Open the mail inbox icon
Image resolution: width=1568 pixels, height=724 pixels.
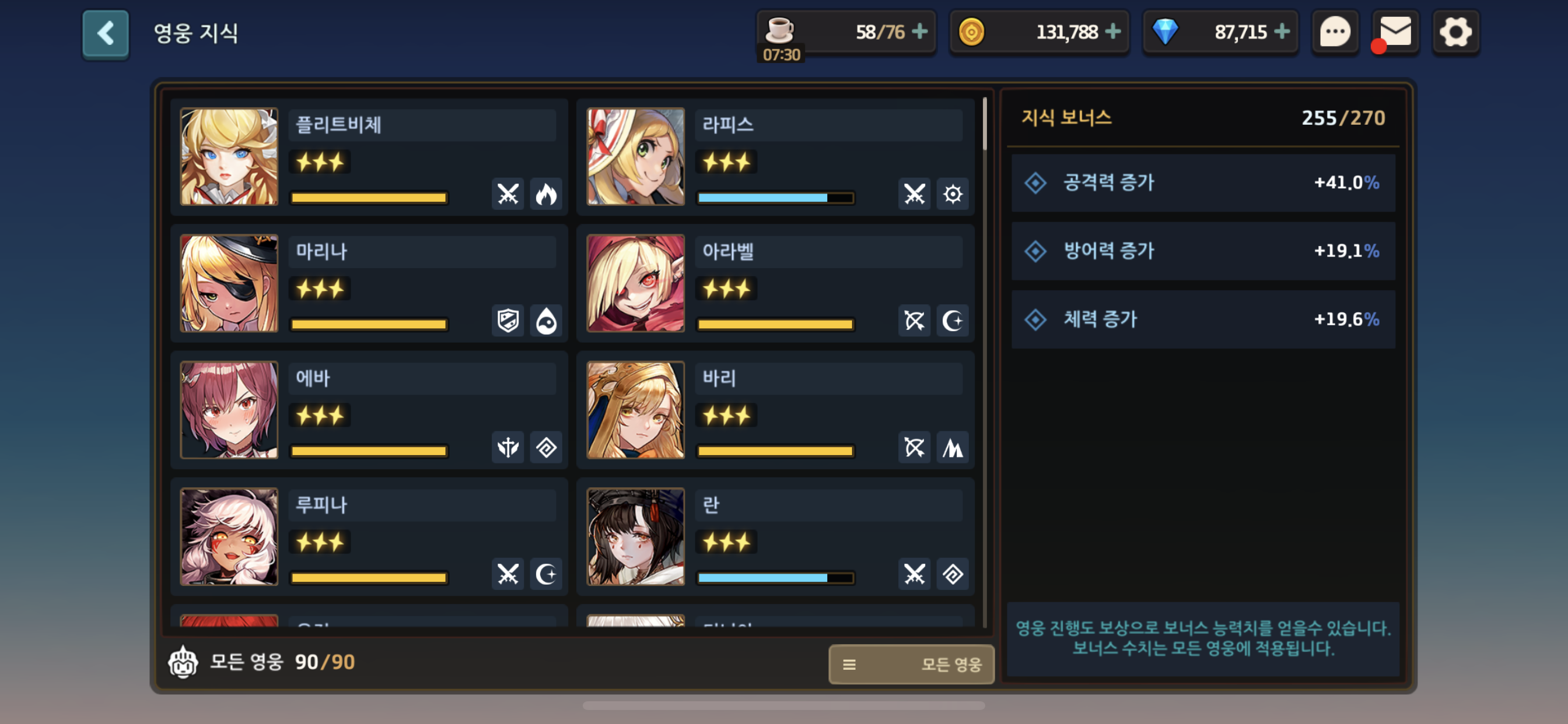[x=1395, y=31]
